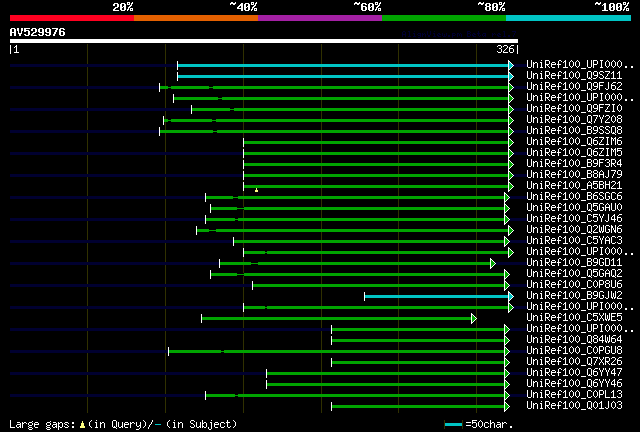This screenshot has height=432, width=640.
Task: Click the red 20% legend color segment
Action: coord(72,18)
